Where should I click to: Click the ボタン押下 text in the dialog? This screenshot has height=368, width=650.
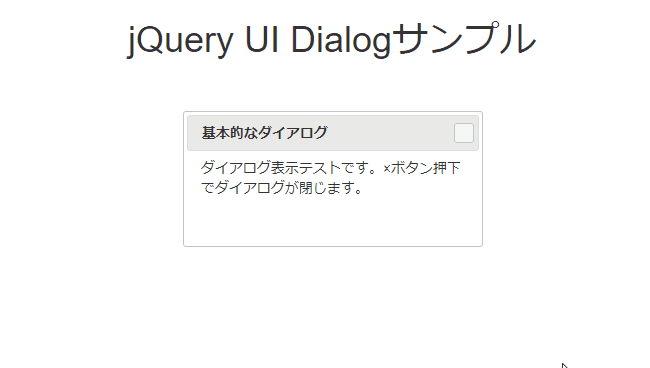(425, 168)
